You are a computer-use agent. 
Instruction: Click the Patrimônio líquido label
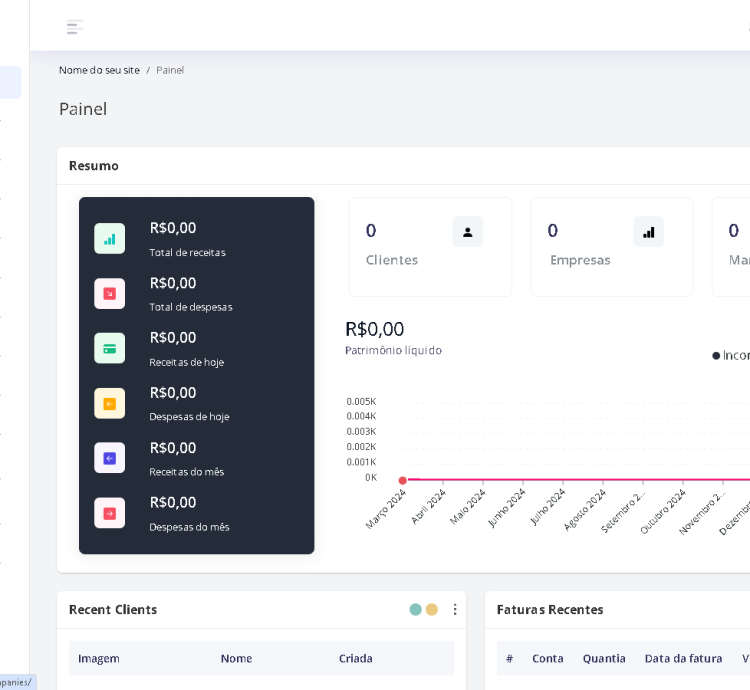click(393, 350)
